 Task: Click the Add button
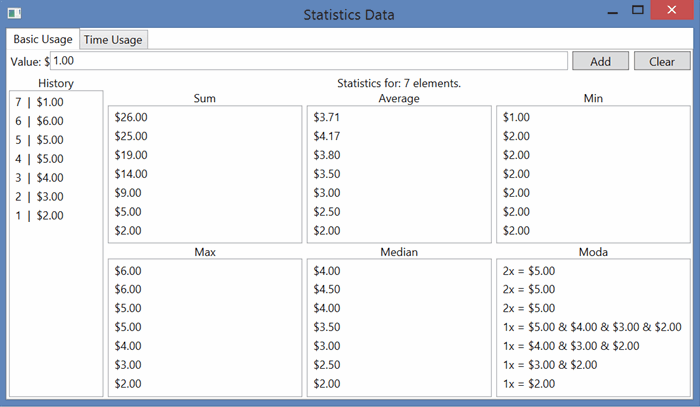coord(600,61)
